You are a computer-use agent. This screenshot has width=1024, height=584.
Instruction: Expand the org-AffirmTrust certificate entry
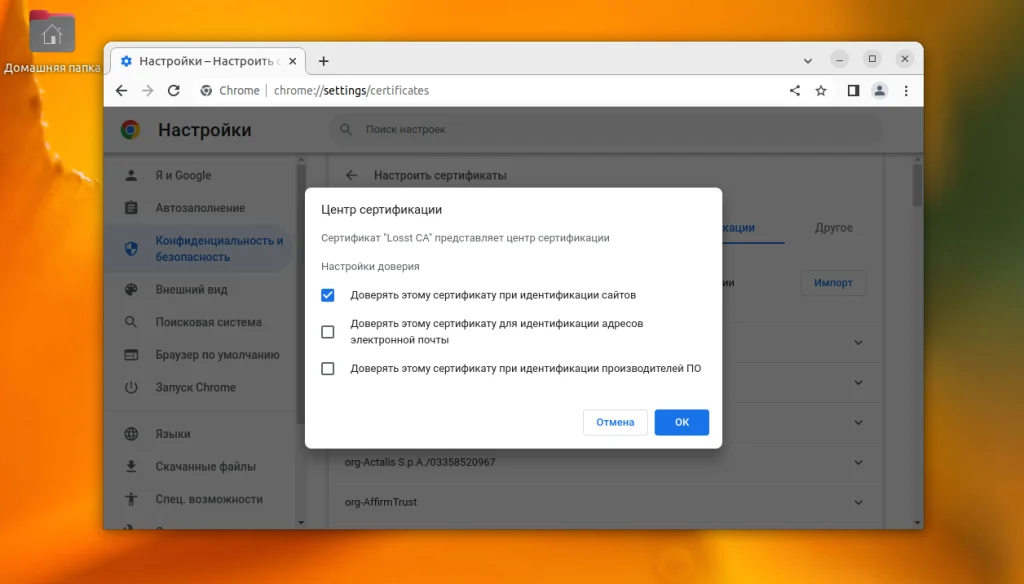[857, 502]
